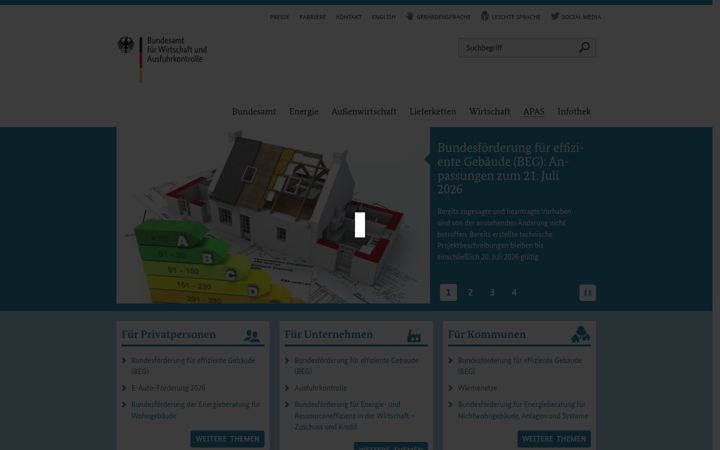Open the Kontakt link in the top bar
Screen dimensions: 720x450
click(x=349, y=17)
